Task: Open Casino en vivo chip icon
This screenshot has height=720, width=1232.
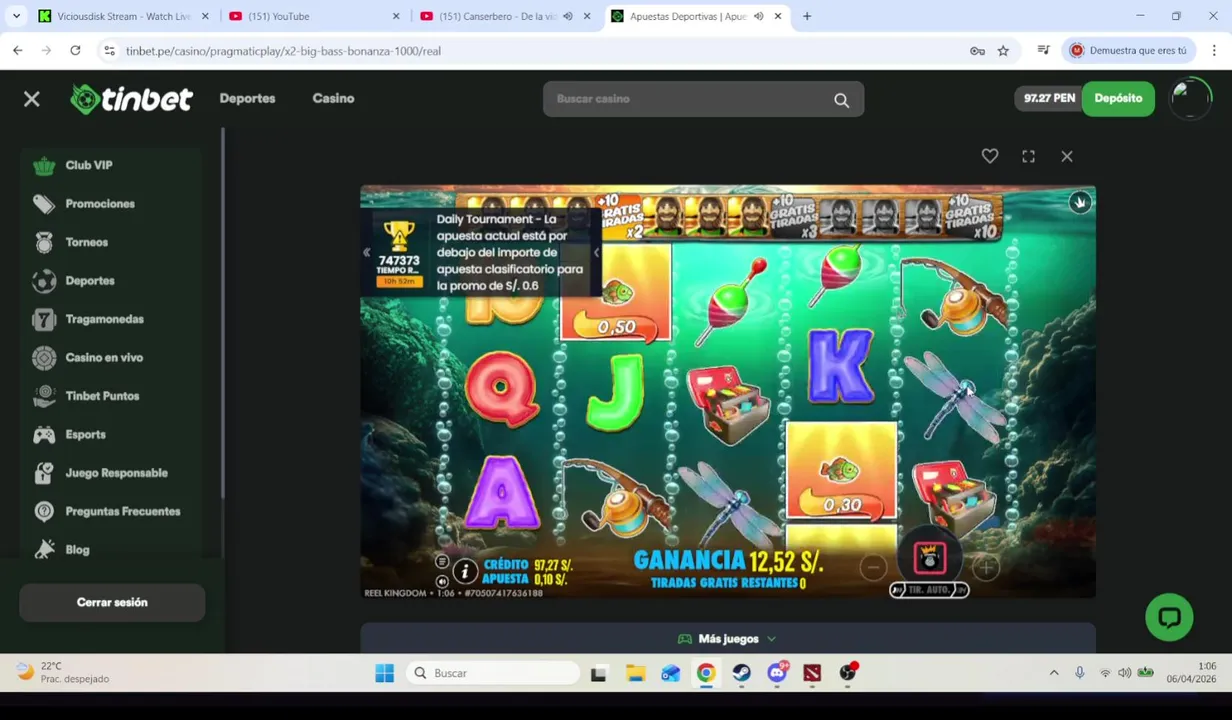Action: (x=44, y=358)
